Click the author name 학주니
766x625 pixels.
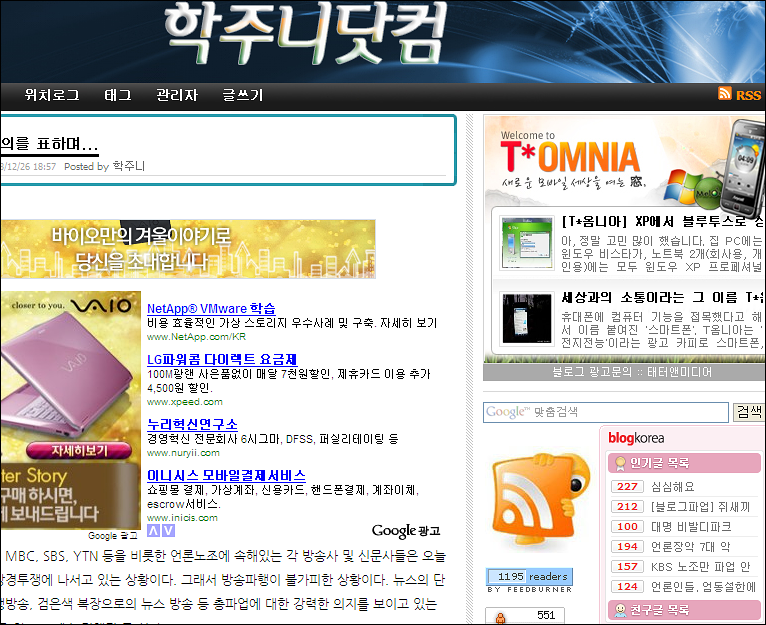pos(129,166)
